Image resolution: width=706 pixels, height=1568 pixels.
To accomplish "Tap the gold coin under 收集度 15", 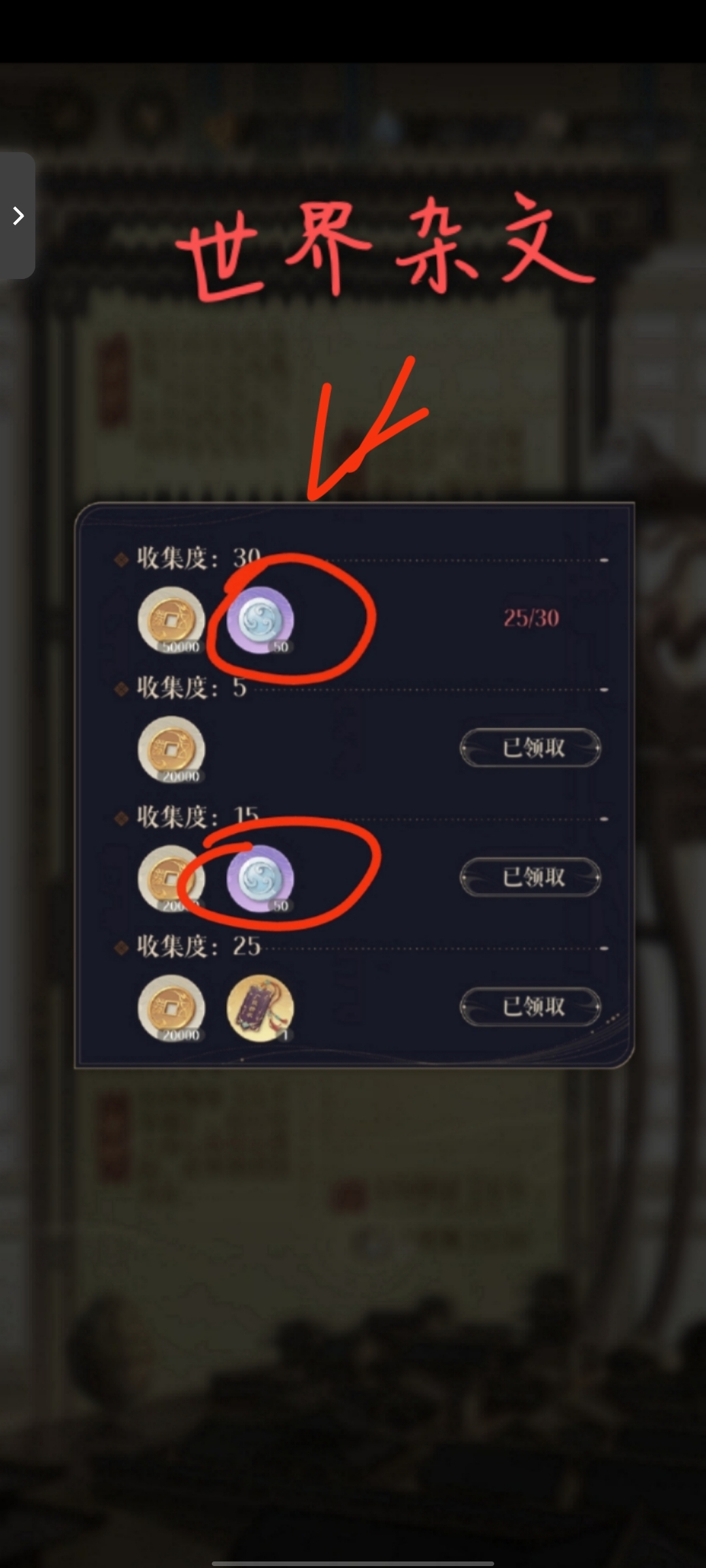I will pos(171,879).
